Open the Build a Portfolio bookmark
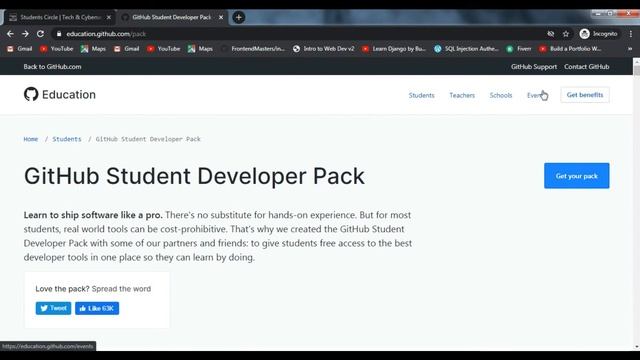Screen dimensions: 640x360 click(x=570, y=49)
